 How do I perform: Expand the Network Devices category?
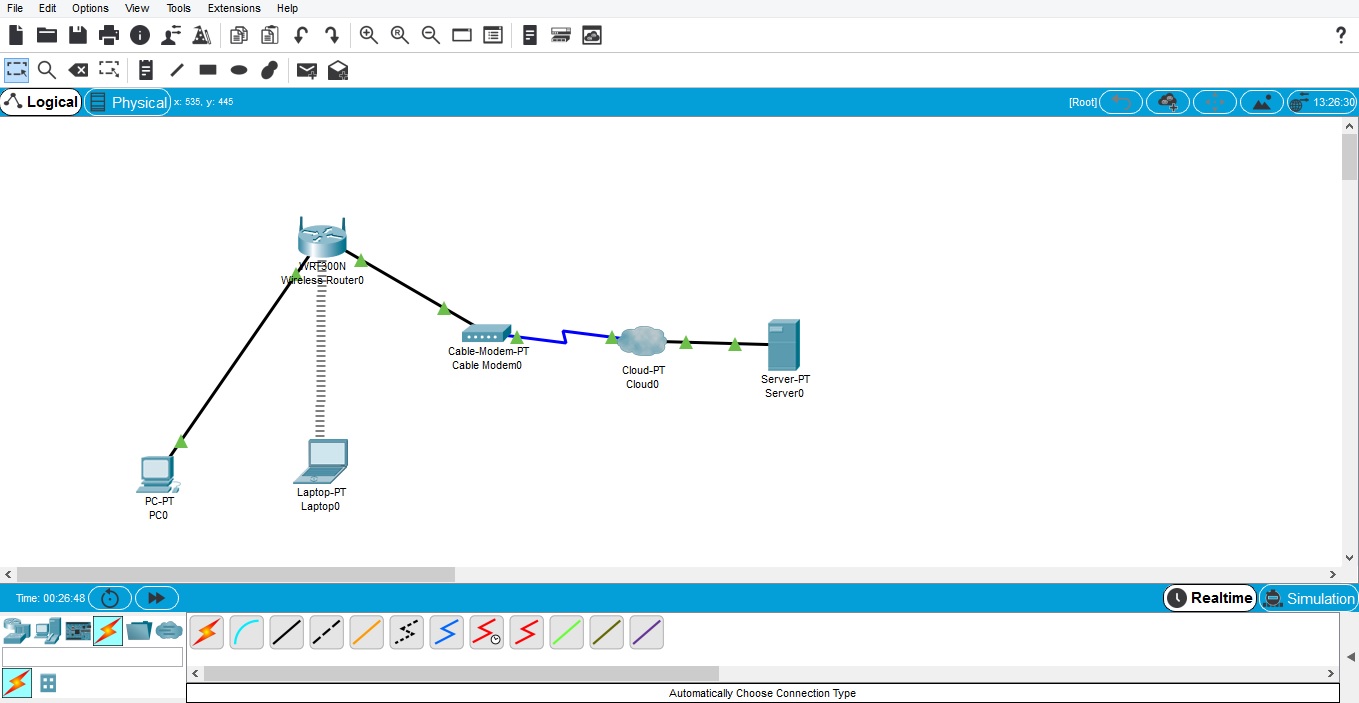coord(16,631)
